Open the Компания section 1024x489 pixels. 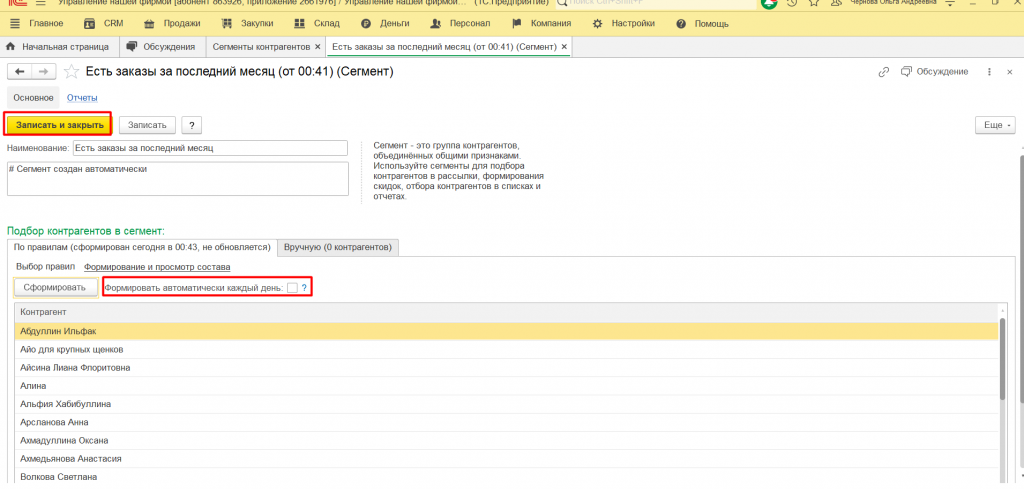tap(541, 24)
